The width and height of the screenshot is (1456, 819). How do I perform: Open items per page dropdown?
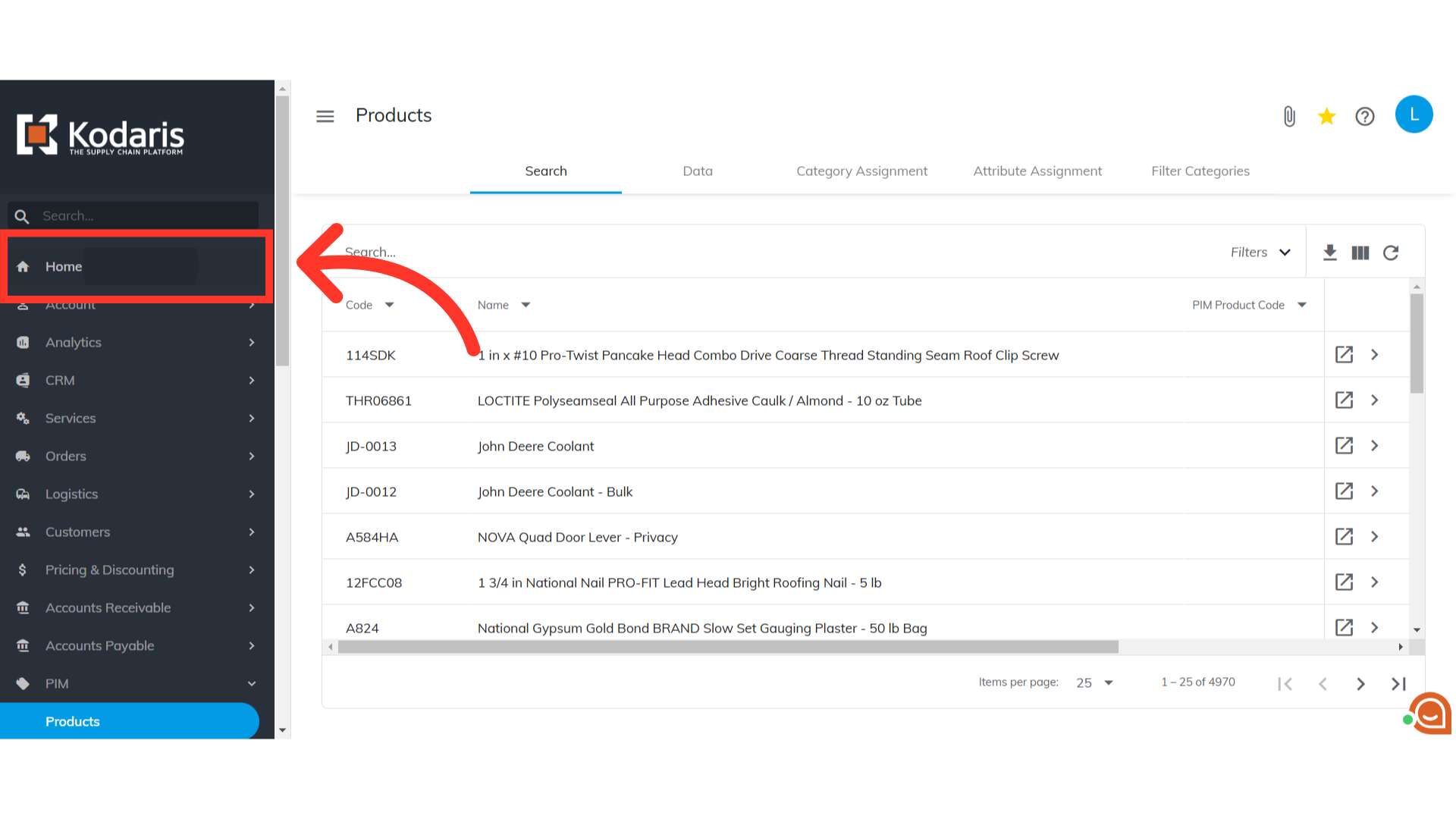[1094, 683]
